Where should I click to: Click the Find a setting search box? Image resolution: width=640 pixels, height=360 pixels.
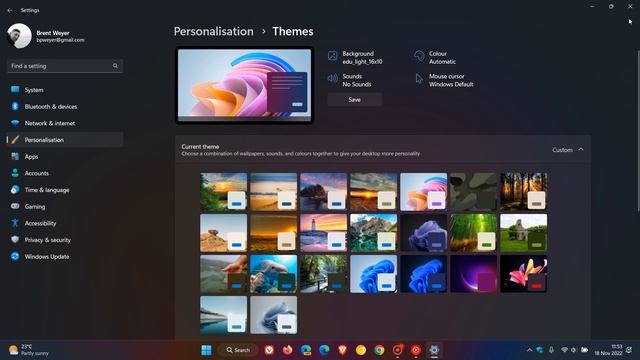65,66
